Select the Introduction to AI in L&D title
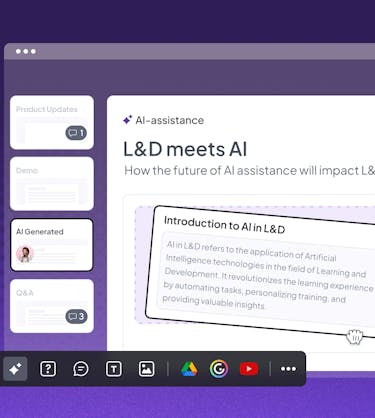The width and height of the screenshot is (375, 418). click(224, 225)
